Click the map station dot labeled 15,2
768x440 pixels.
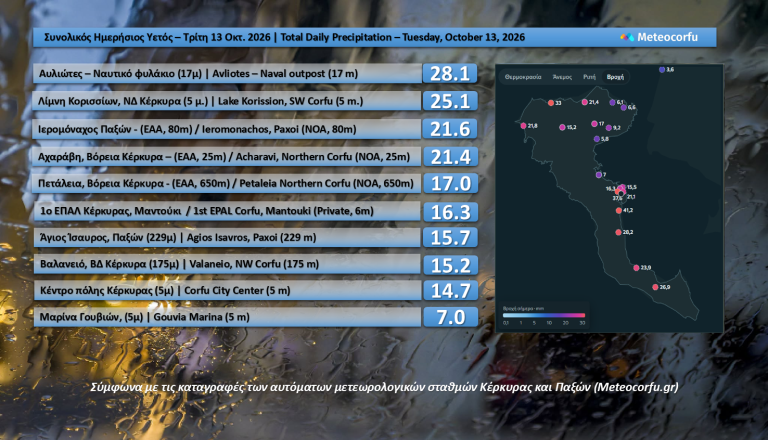coord(562,127)
